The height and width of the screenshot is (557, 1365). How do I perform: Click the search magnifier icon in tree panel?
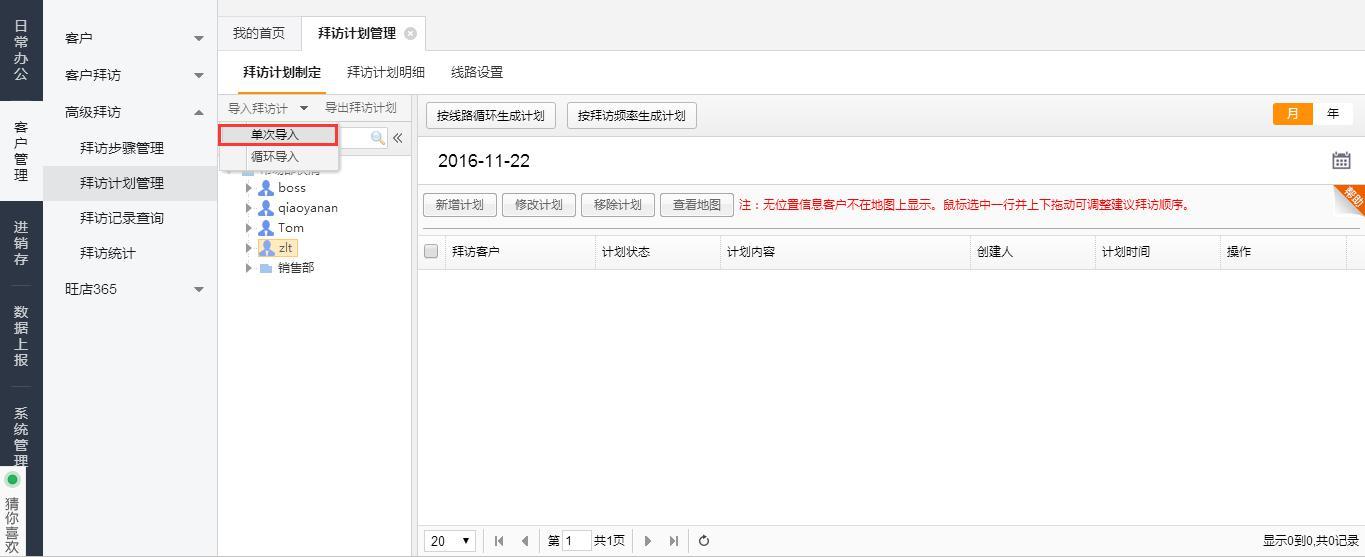tap(377, 138)
